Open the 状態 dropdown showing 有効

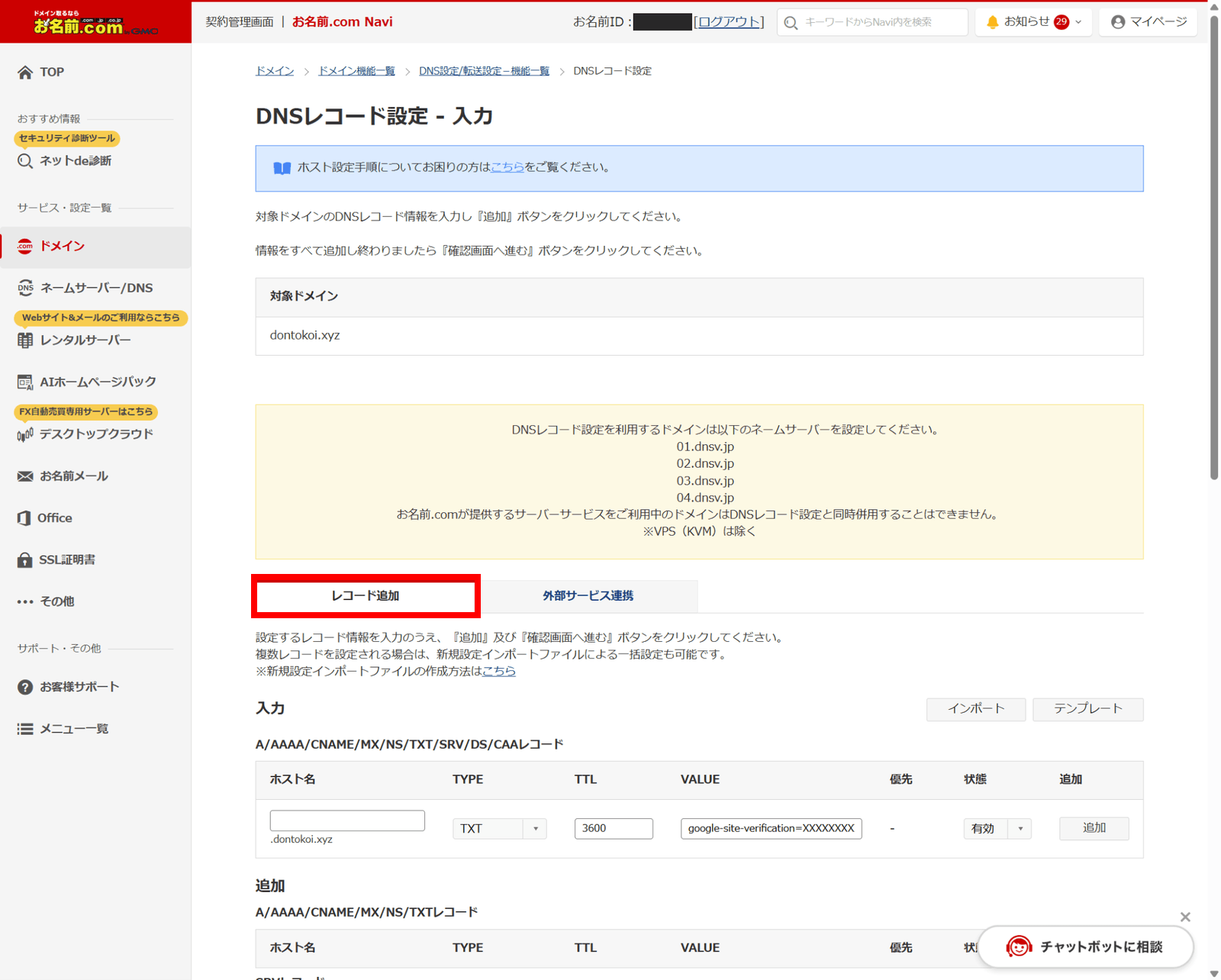(x=997, y=828)
